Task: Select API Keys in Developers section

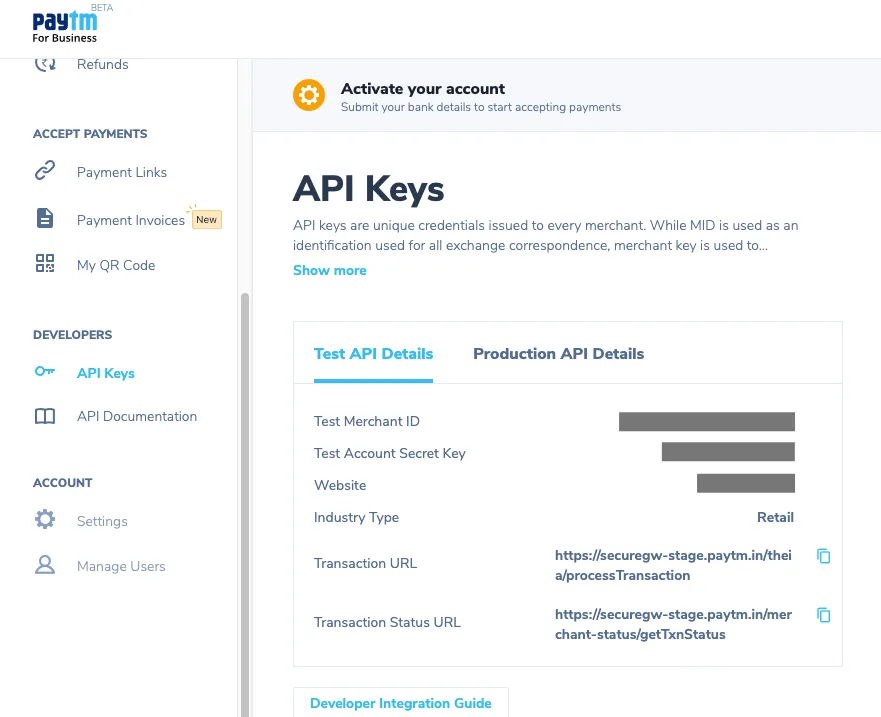Action: point(106,373)
